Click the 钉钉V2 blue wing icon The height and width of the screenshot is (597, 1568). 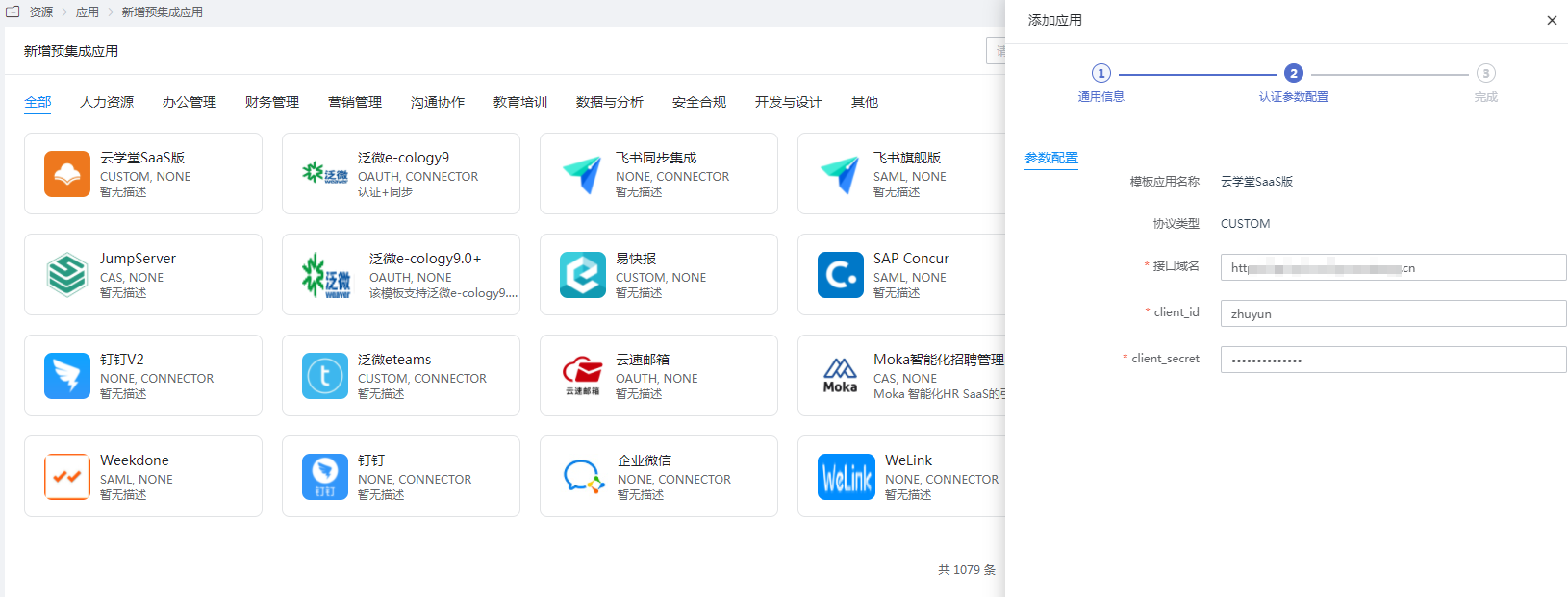(x=67, y=376)
